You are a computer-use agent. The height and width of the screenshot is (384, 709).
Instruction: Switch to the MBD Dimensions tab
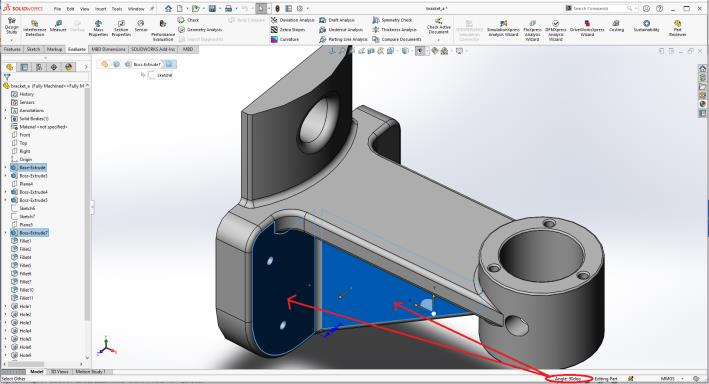[x=108, y=49]
